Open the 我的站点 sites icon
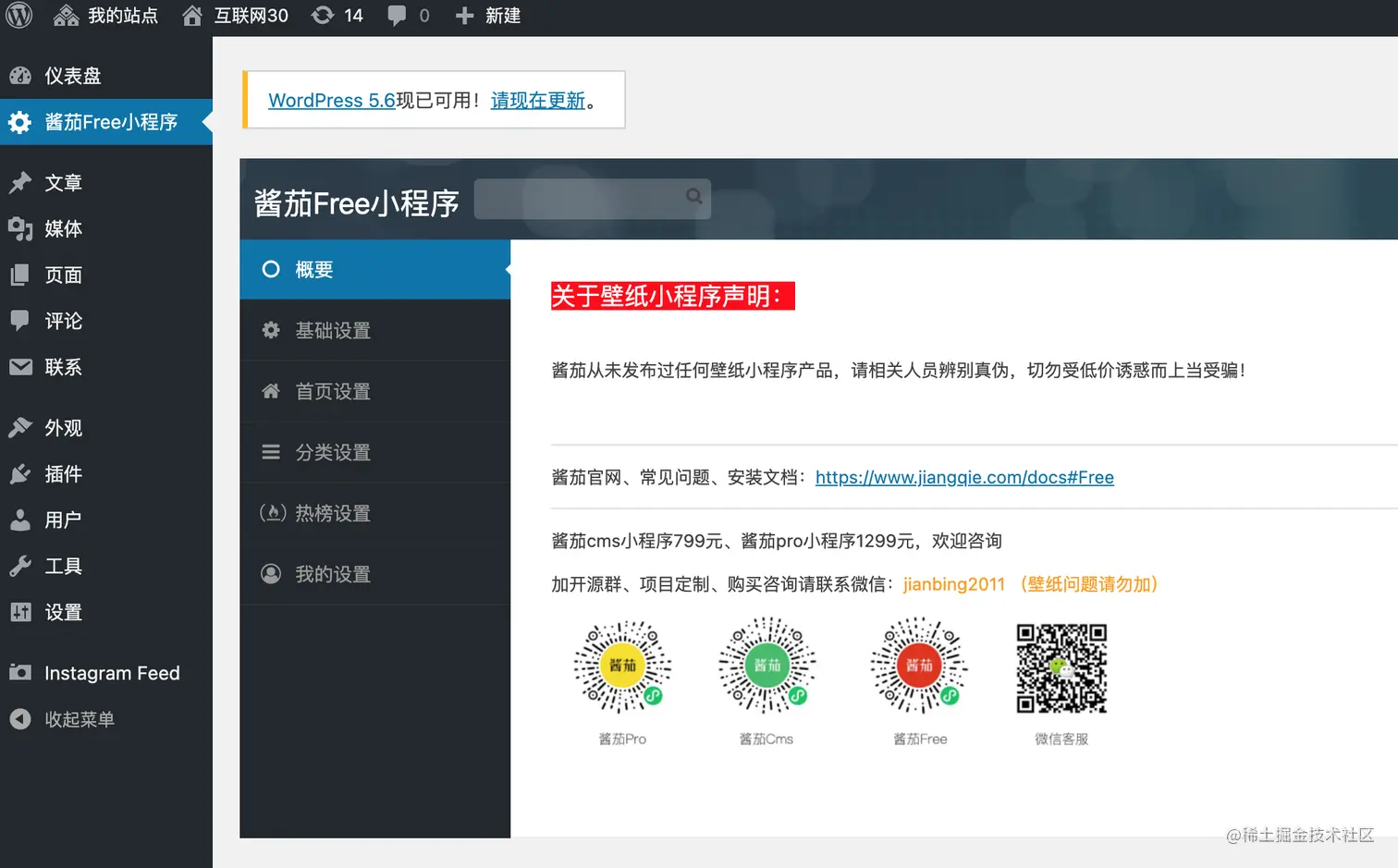This screenshot has height=868, width=1398. [x=66, y=16]
